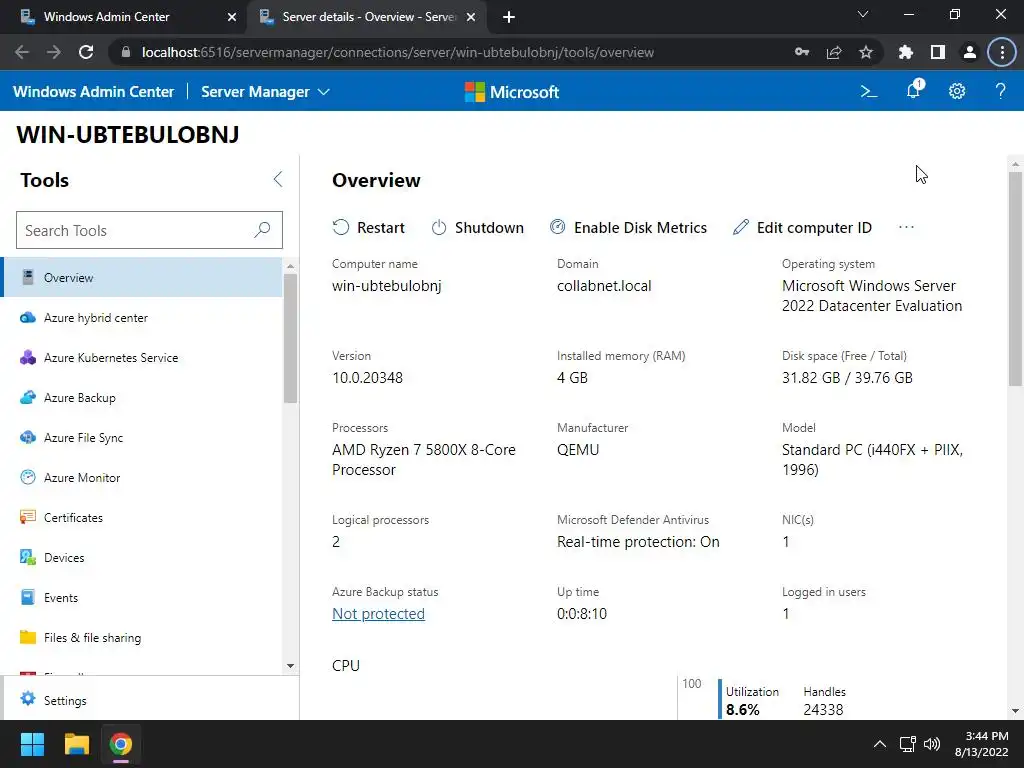Open the more actions ellipsis in Overview

906,227
